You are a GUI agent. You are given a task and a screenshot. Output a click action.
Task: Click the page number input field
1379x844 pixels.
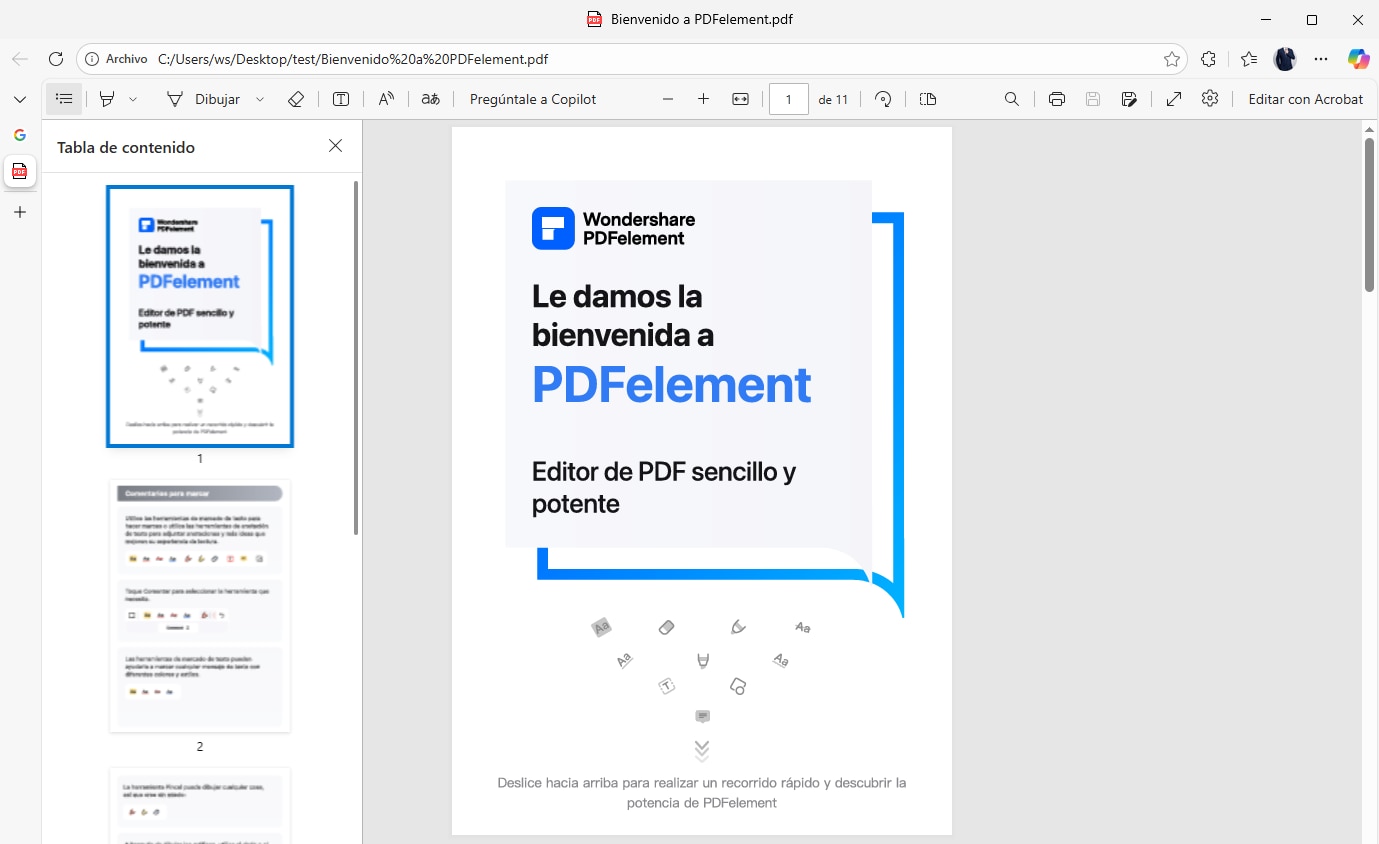tap(788, 99)
